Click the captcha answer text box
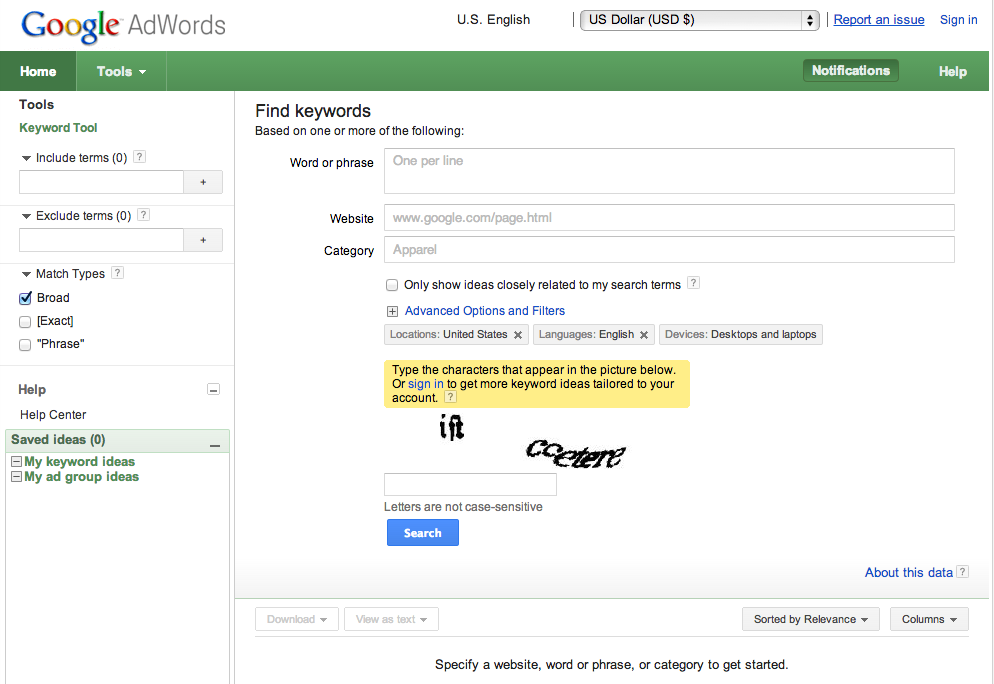The image size is (994, 684). coord(470,484)
